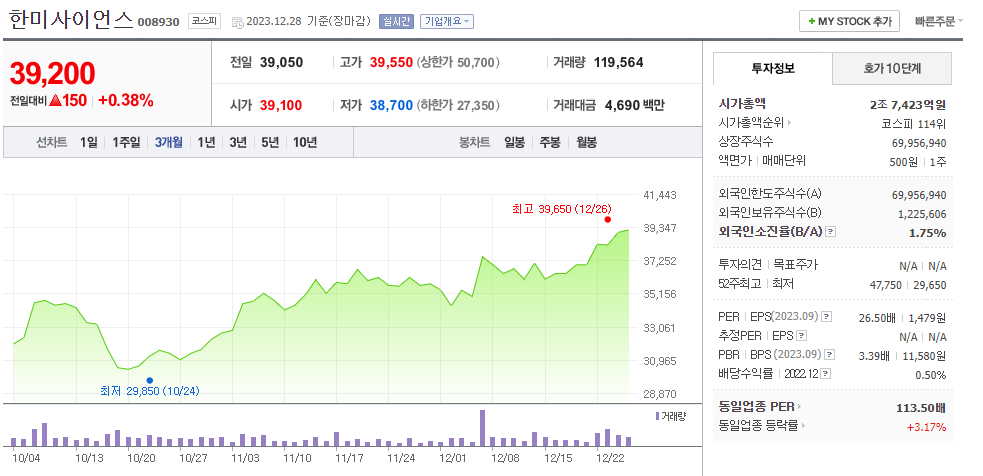Click the red up-triangle next to 150
This screenshot has width=983, height=476.
(55, 100)
